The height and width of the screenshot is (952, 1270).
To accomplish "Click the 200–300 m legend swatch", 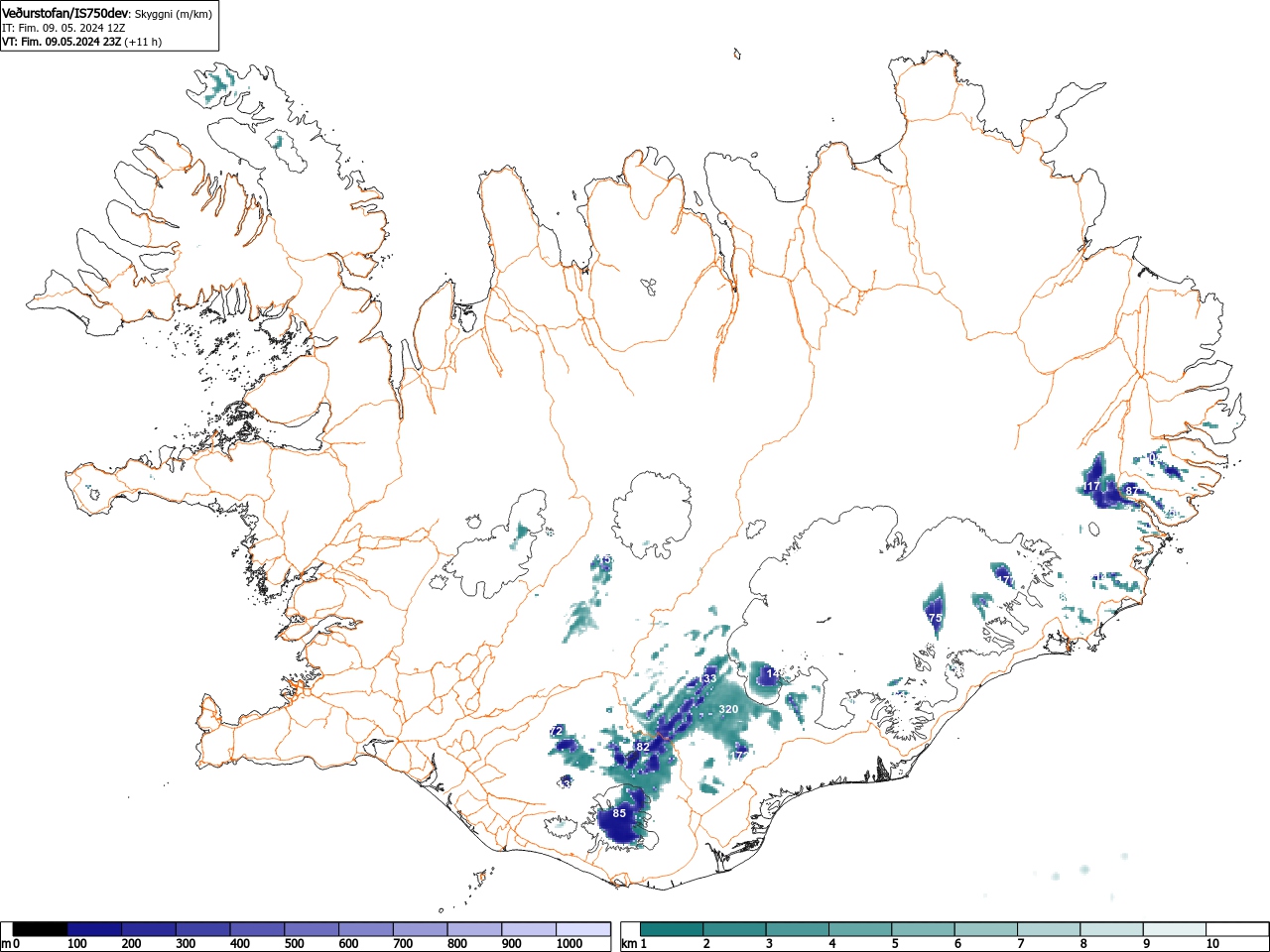I will [149, 929].
